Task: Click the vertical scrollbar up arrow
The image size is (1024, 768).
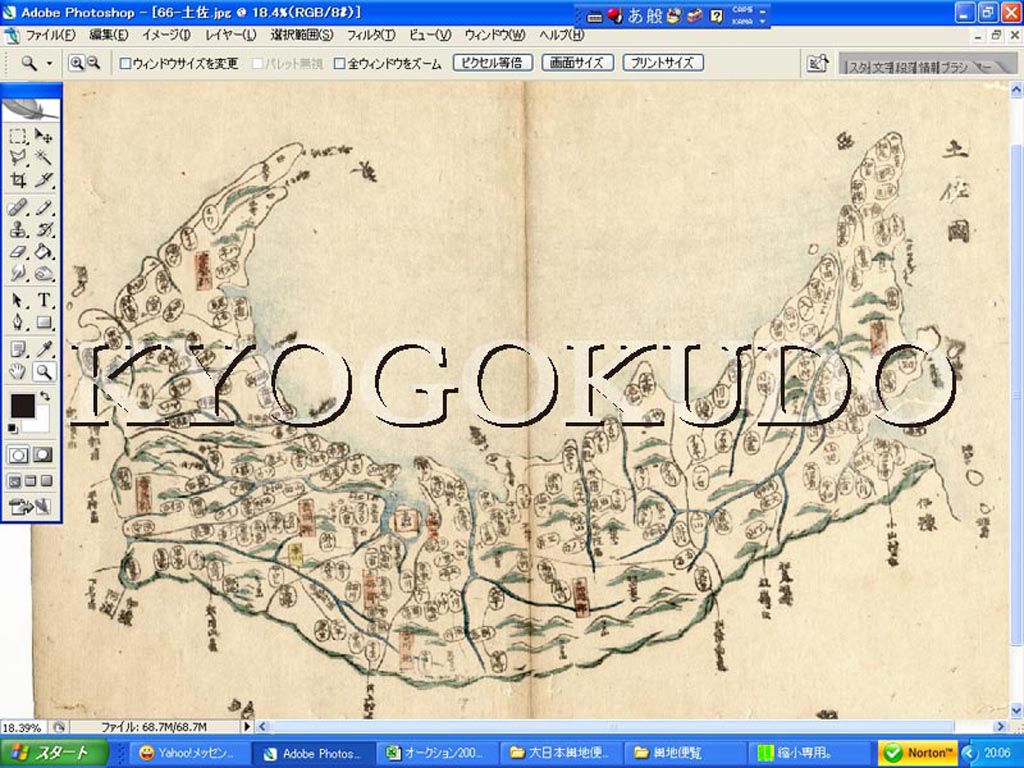Action: [1016, 89]
